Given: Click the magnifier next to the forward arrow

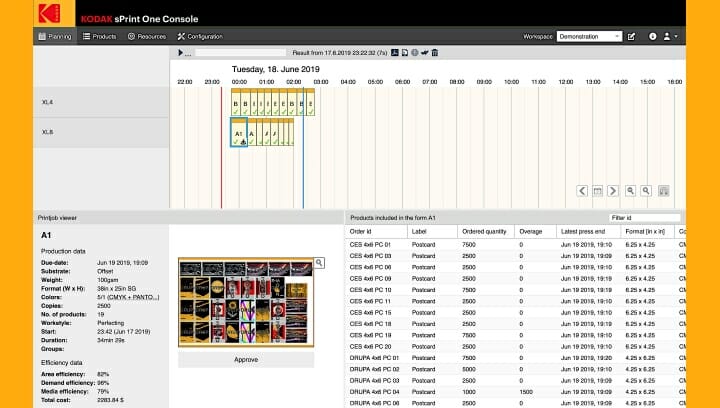Looking at the screenshot, I should click(x=630, y=191).
